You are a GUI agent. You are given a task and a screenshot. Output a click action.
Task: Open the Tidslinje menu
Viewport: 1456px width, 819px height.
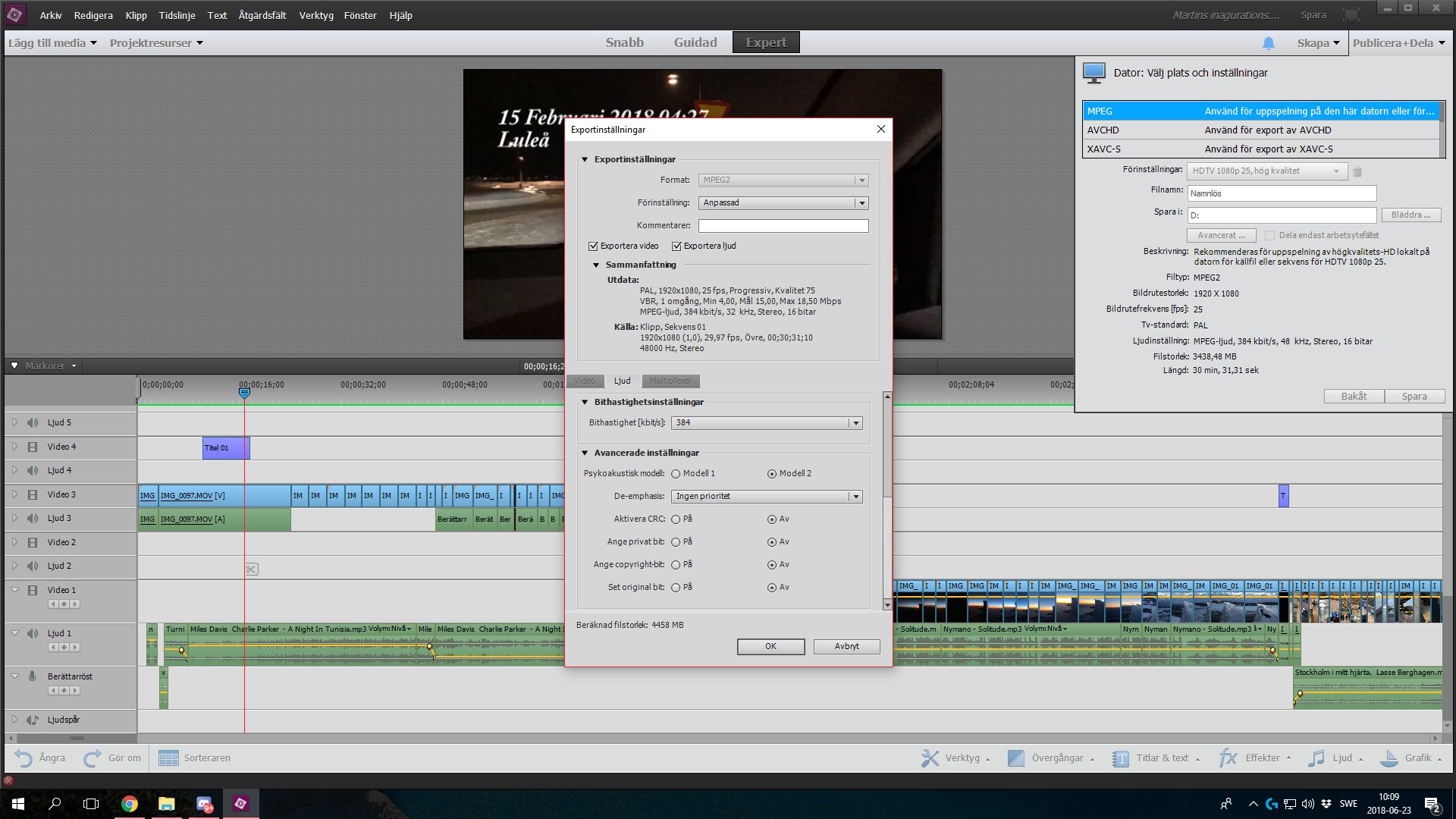click(177, 15)
